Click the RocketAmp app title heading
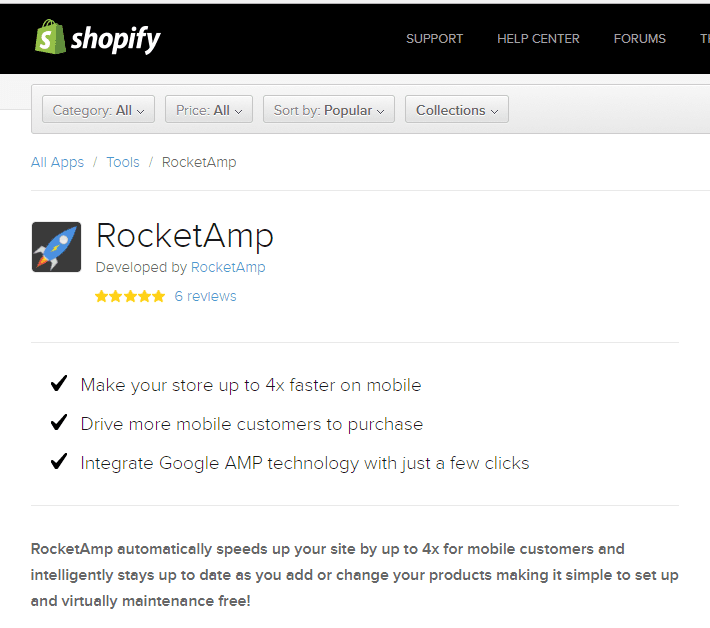 (x=184, y=237)
